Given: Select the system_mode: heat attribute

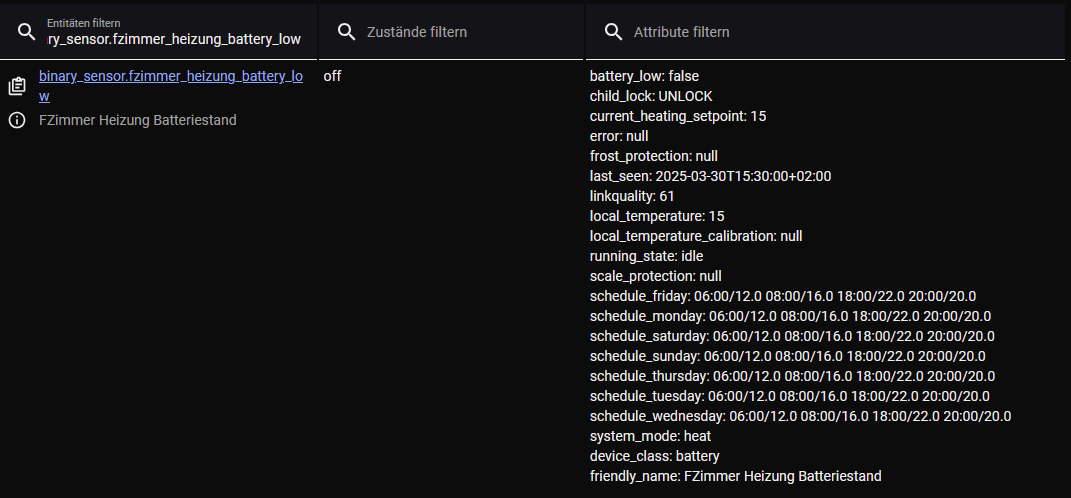Looking at the screenshot, I should (x=650, y=436).
